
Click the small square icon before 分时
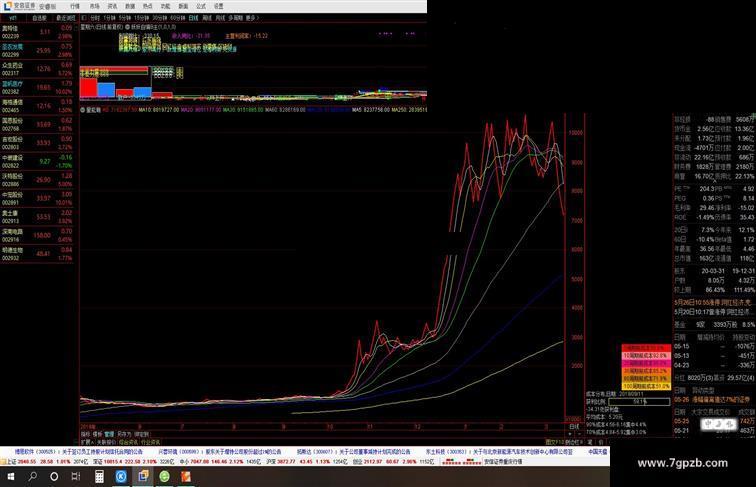84,18
